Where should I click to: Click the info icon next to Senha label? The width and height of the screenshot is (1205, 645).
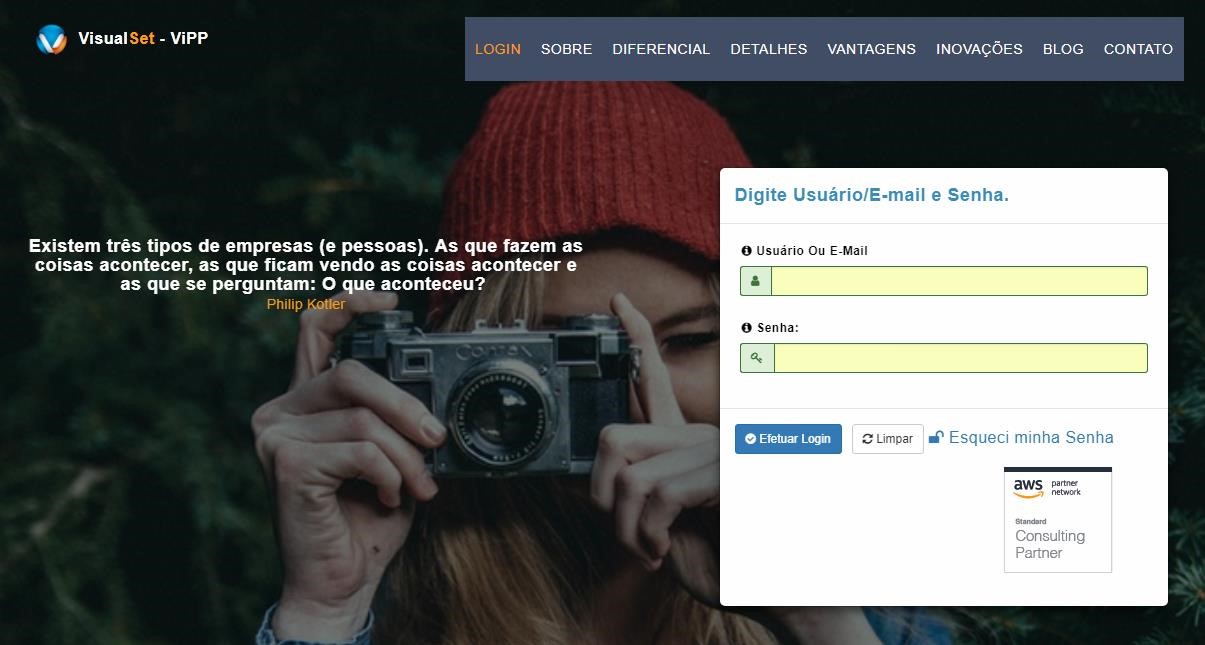pos(746,328)
